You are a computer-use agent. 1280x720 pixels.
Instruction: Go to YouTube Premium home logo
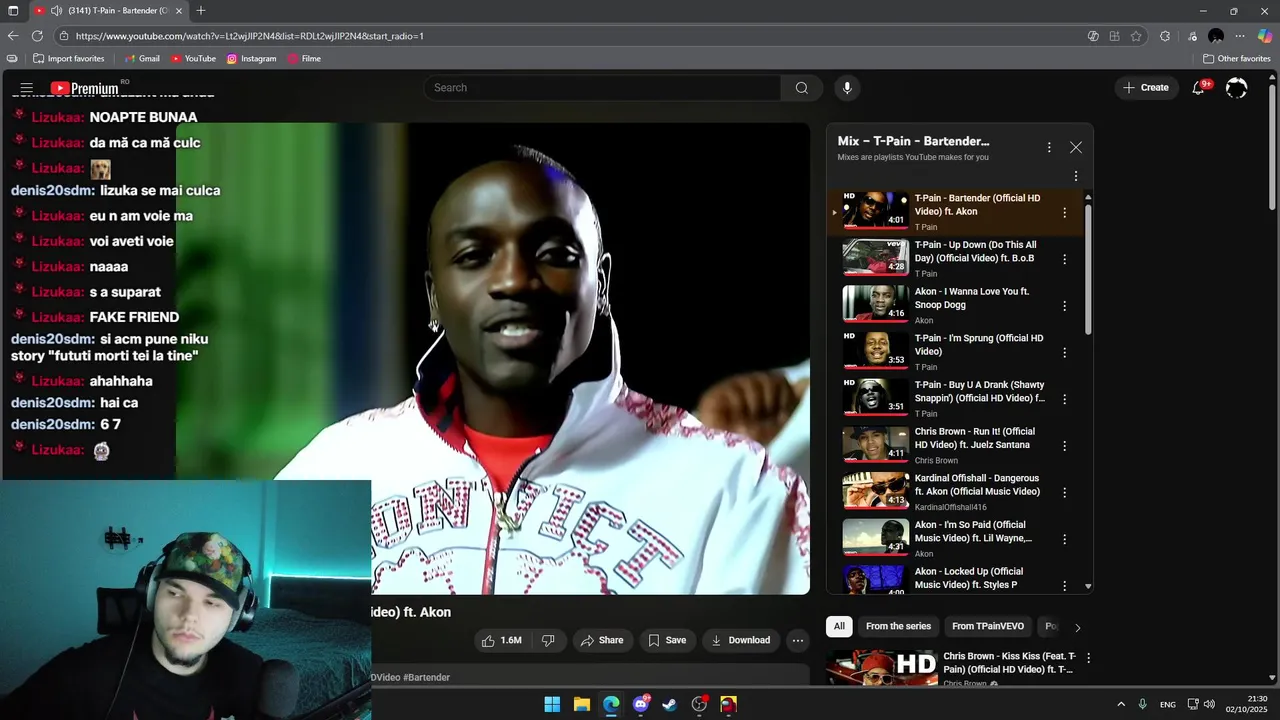point(85,88)
